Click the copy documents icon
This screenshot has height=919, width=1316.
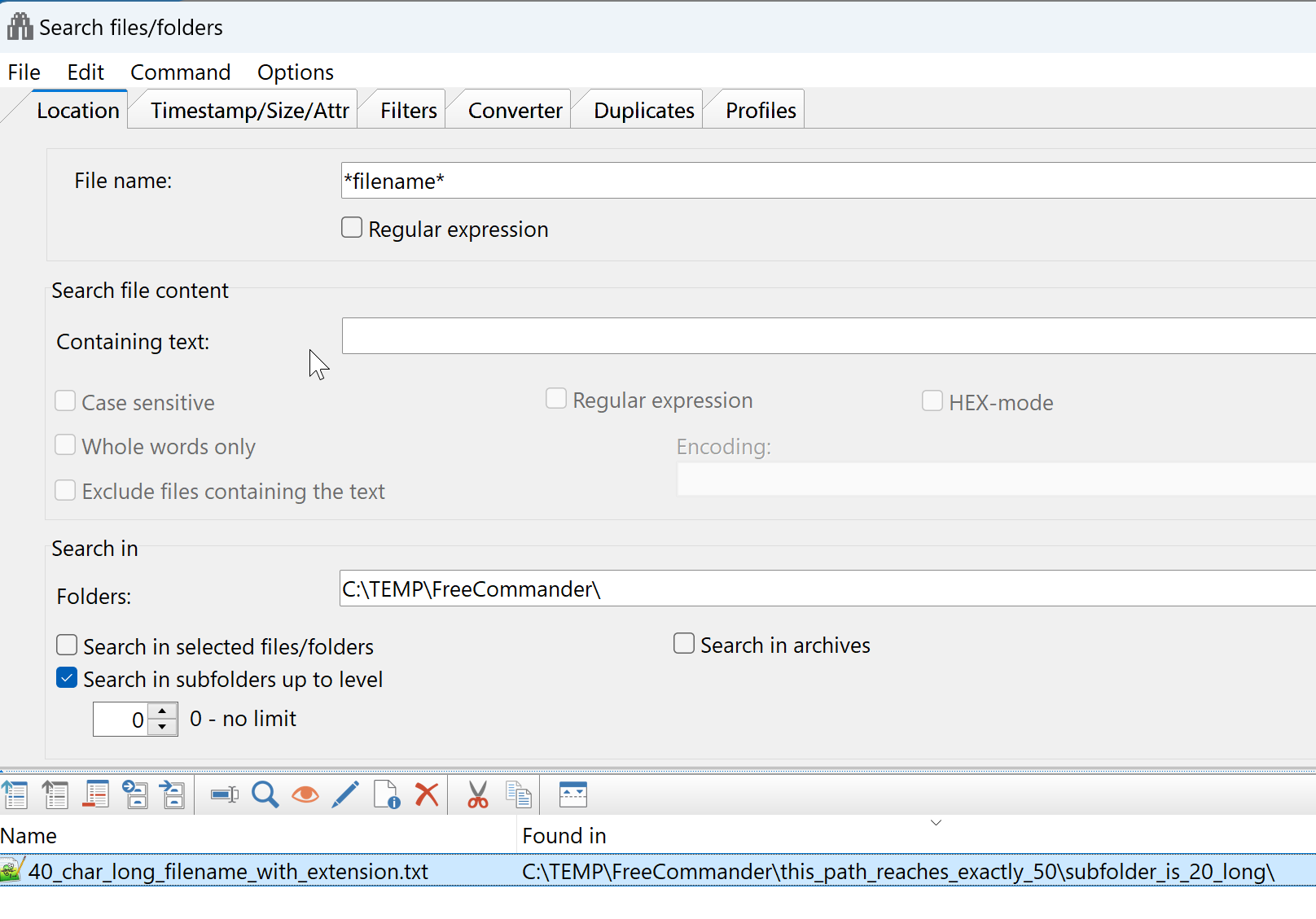(x=518, y=794)
